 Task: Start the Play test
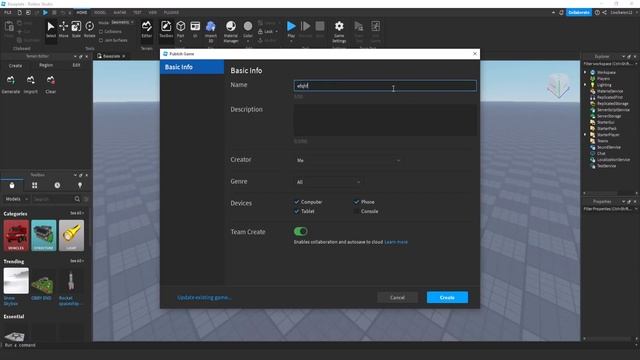(x=291, y=29)
